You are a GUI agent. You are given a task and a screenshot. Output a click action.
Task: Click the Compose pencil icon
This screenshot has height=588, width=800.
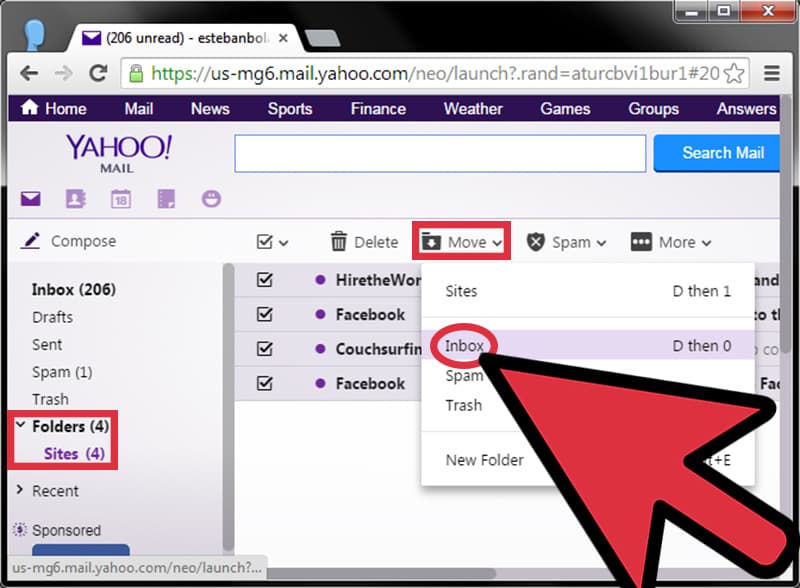[x=30, y=240]
